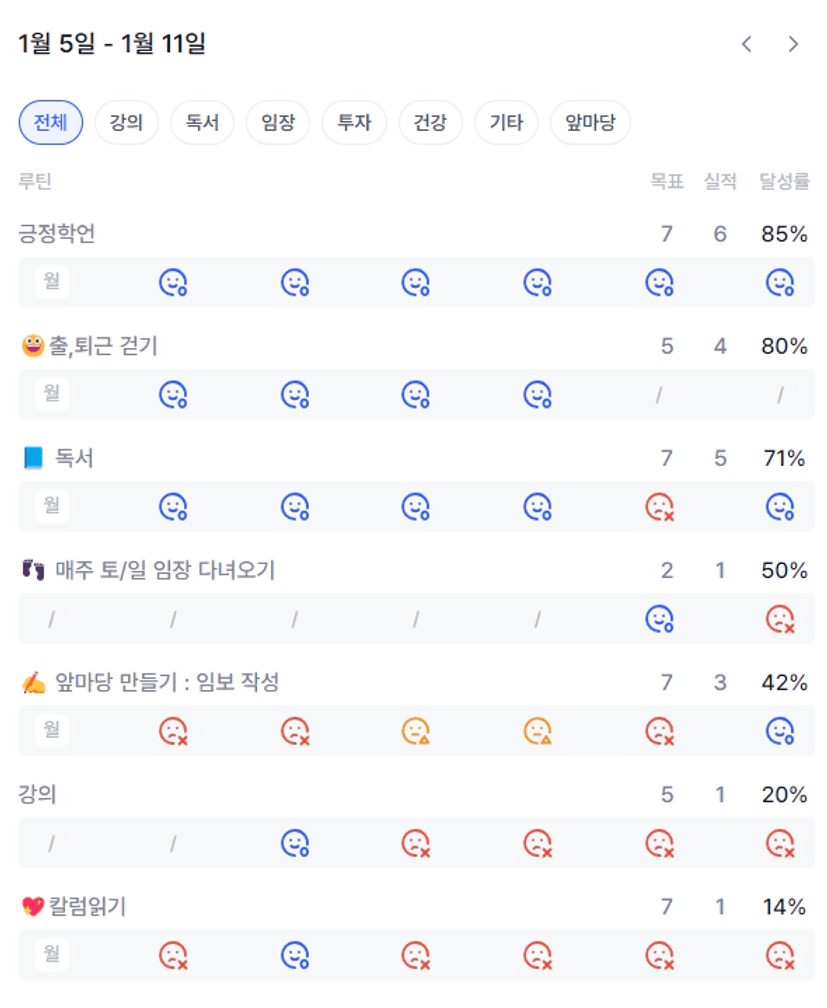Toggle the 월 badge in 독서 row
Viewport: 827px width, 1008px height.
52,506
